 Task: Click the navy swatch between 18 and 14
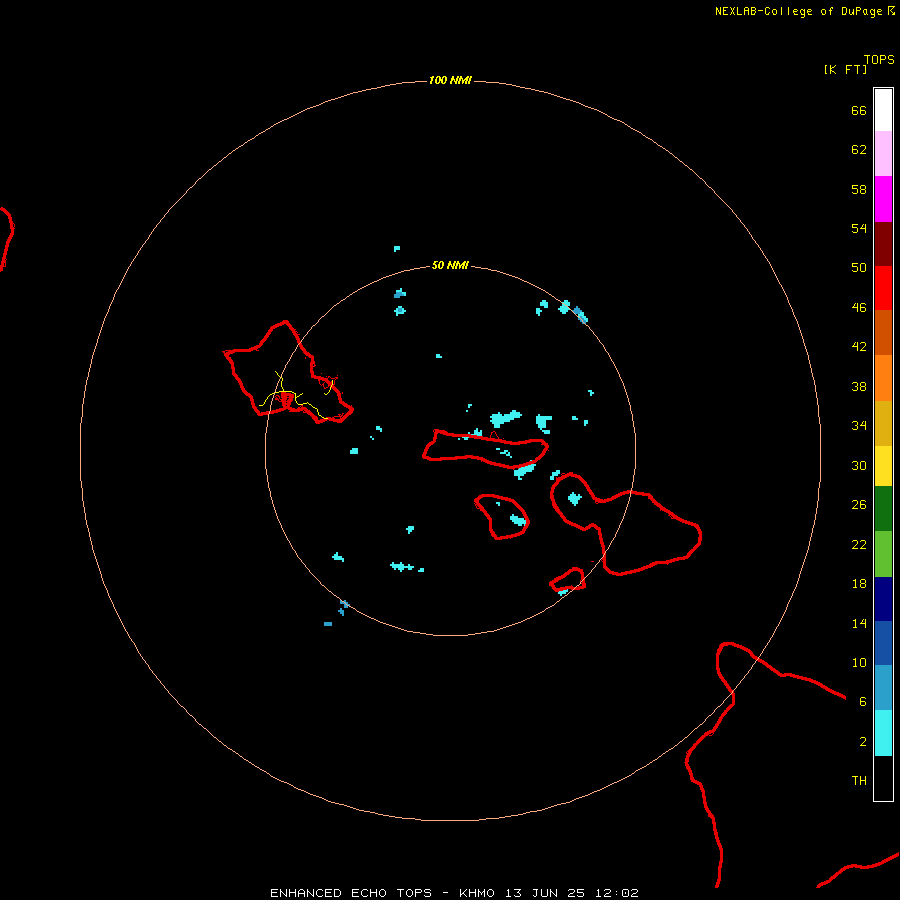tap(883, 599)
